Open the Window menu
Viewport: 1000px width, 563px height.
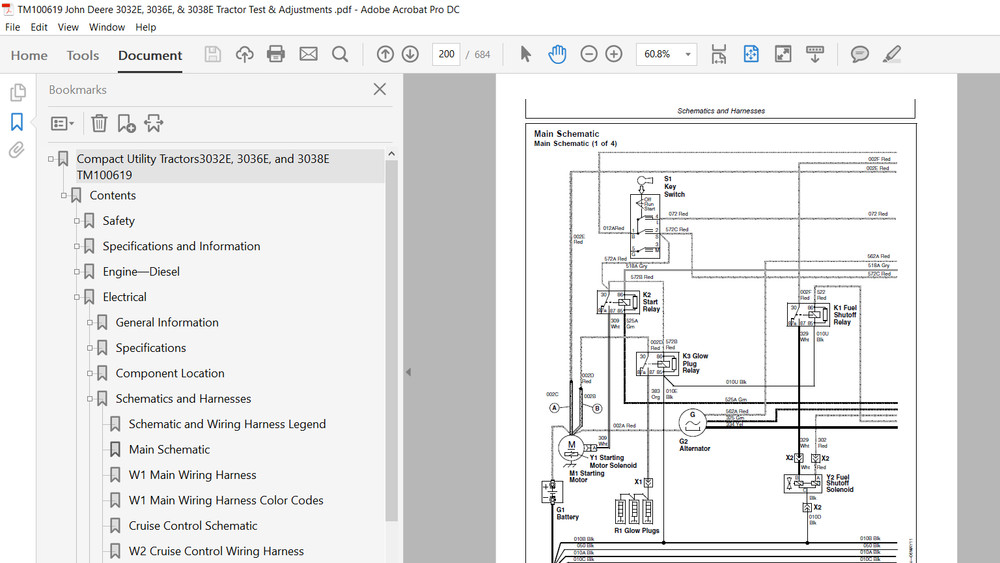click(x=107, y=27)
